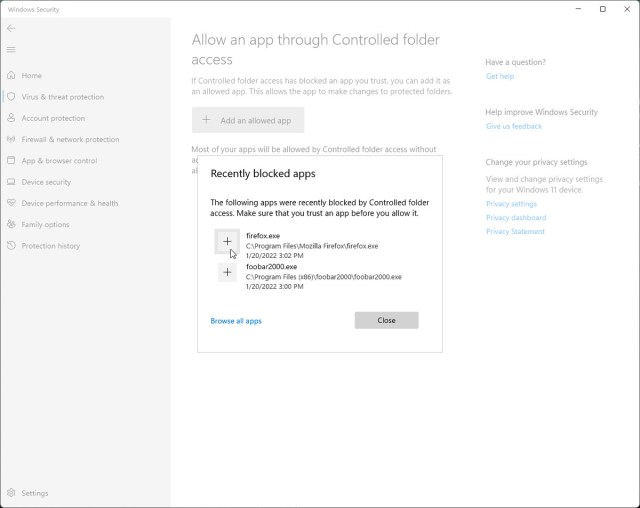
Task: Open the hamburger navigation menu icon
Action: (x=11, y=50)
